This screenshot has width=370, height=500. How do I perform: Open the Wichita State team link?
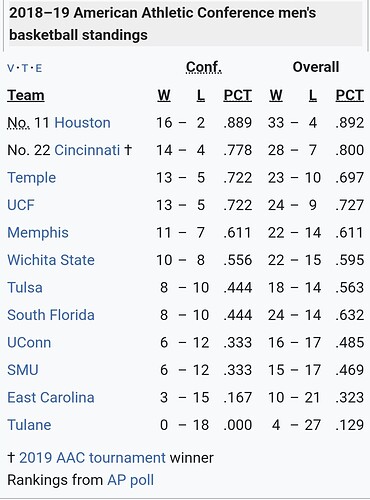[51, 260]
